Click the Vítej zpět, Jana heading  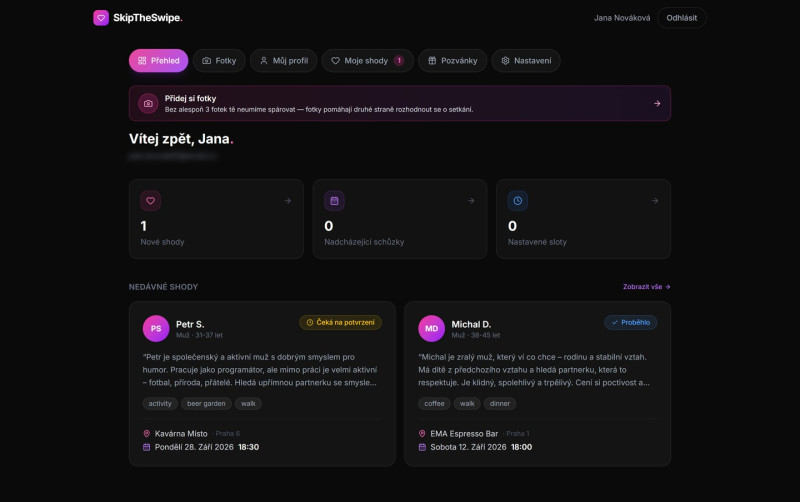click(x=181, y=139)
